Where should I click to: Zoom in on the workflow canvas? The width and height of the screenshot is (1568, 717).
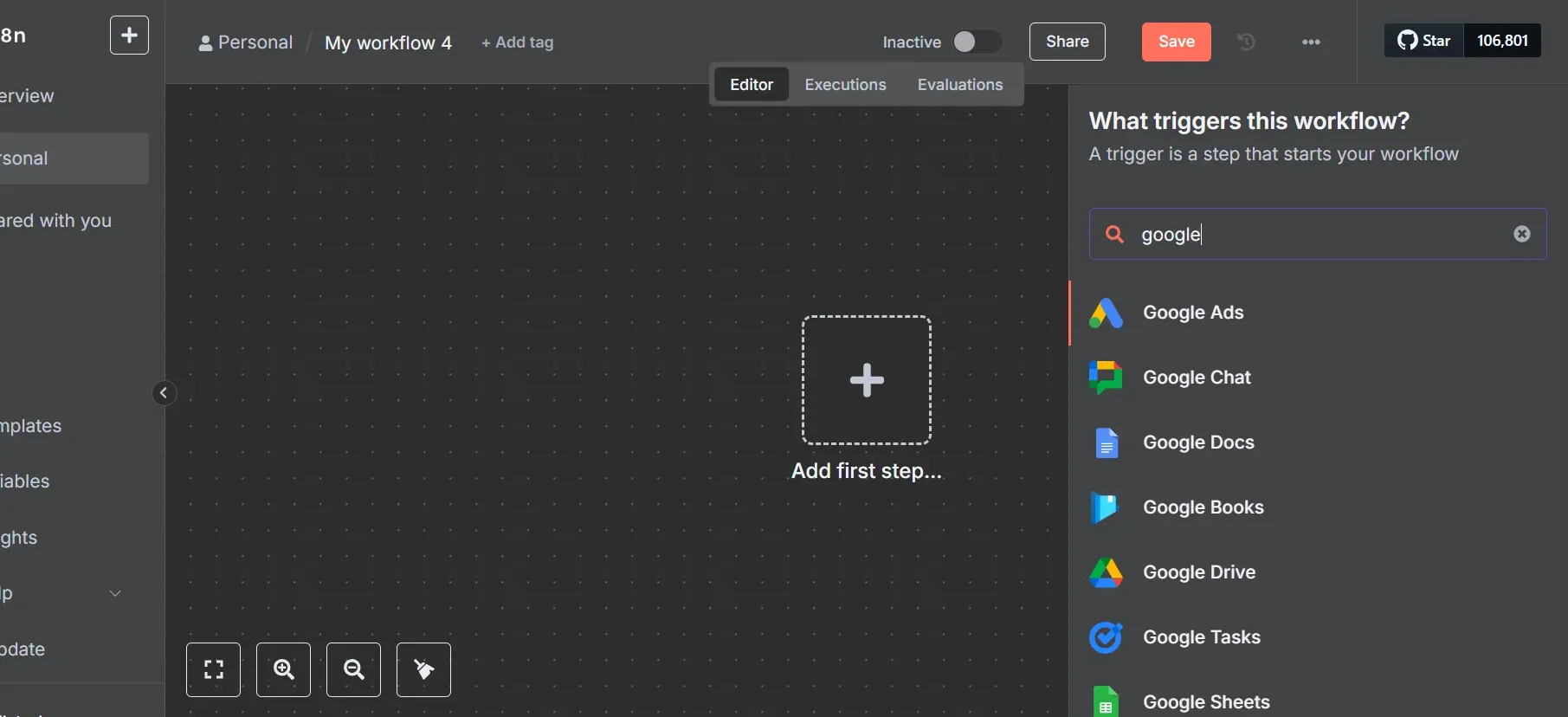click(x=283, y=669)
